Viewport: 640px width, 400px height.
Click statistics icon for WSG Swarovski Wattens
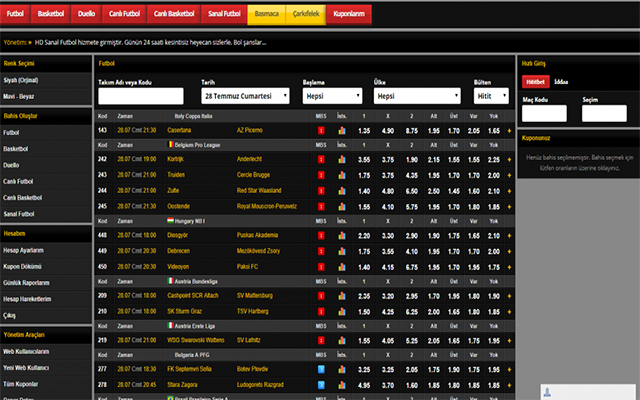pyautogui.click(x=342, y=339)
